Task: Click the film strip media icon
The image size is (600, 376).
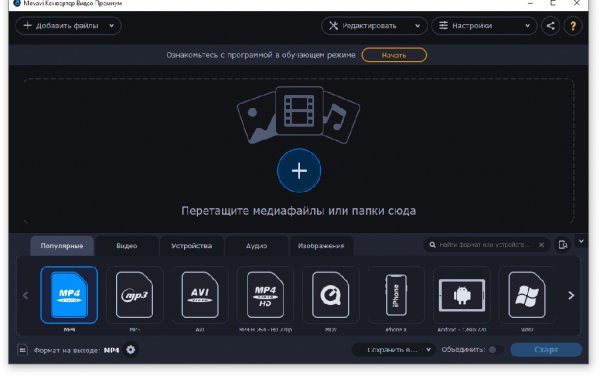Action: coord(299,111)
